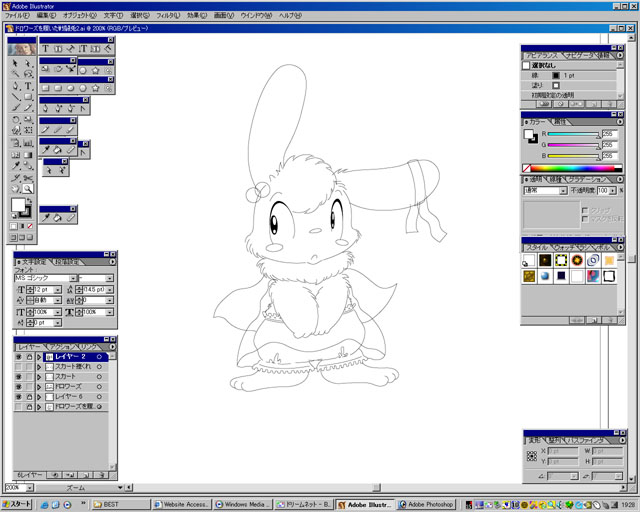Select the Free Transform tool

point(28,130)
